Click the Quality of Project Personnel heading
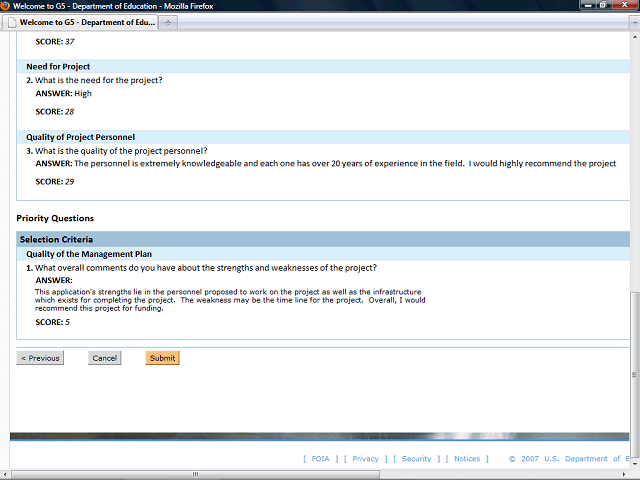This screenshot has width=640, height=480. pos(80,137)
